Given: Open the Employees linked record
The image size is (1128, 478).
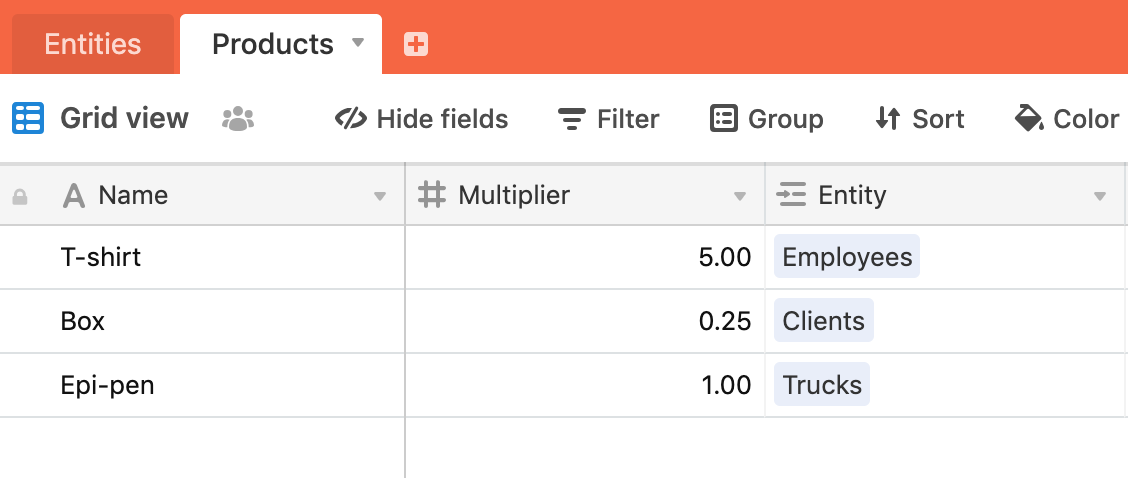Looking at the screenshot, I should tap(847, 257).
